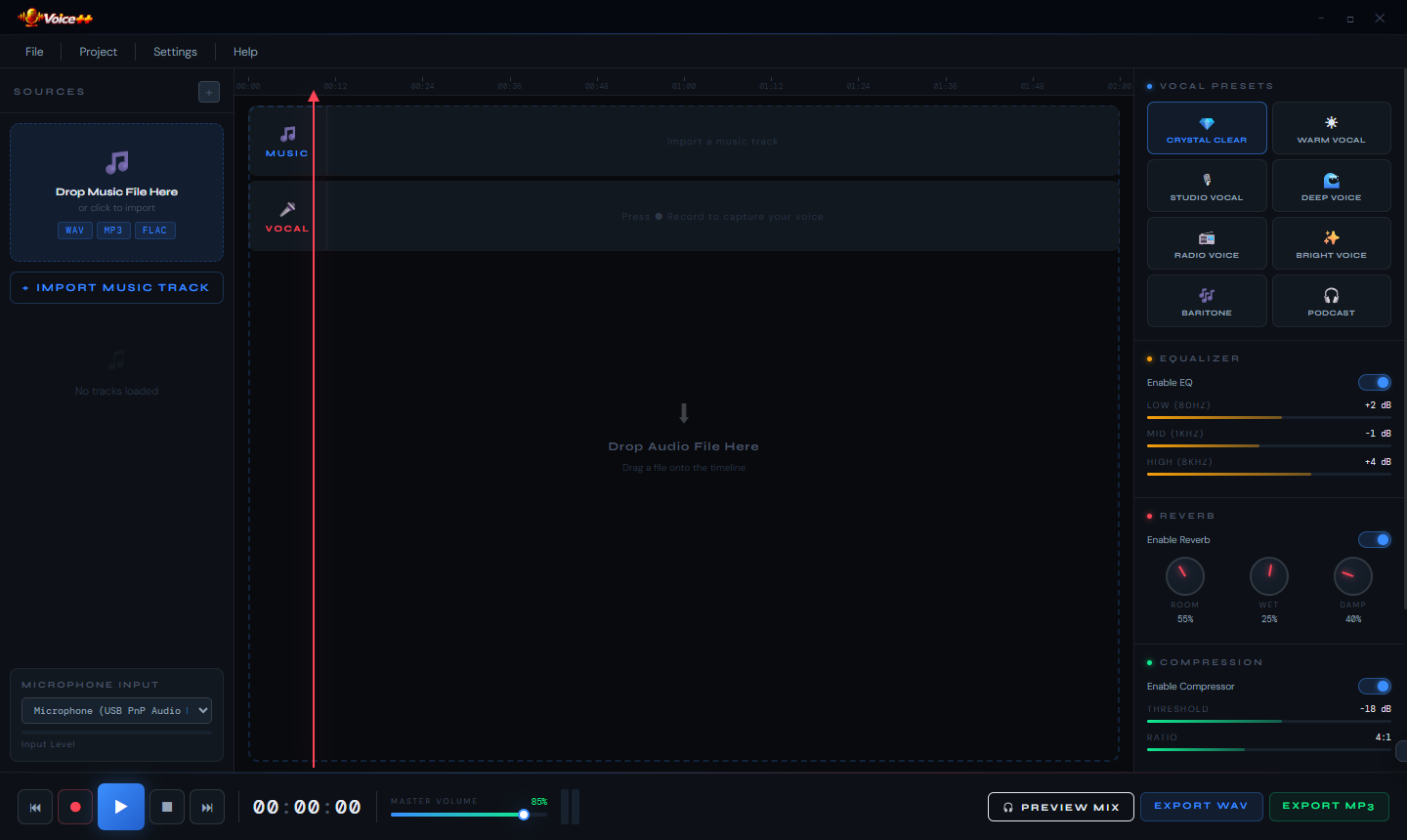This screenshot has height=840, width=1407.
Task: Click the Mid (1kHz) EQ slider
Action: click(1269, 445)
